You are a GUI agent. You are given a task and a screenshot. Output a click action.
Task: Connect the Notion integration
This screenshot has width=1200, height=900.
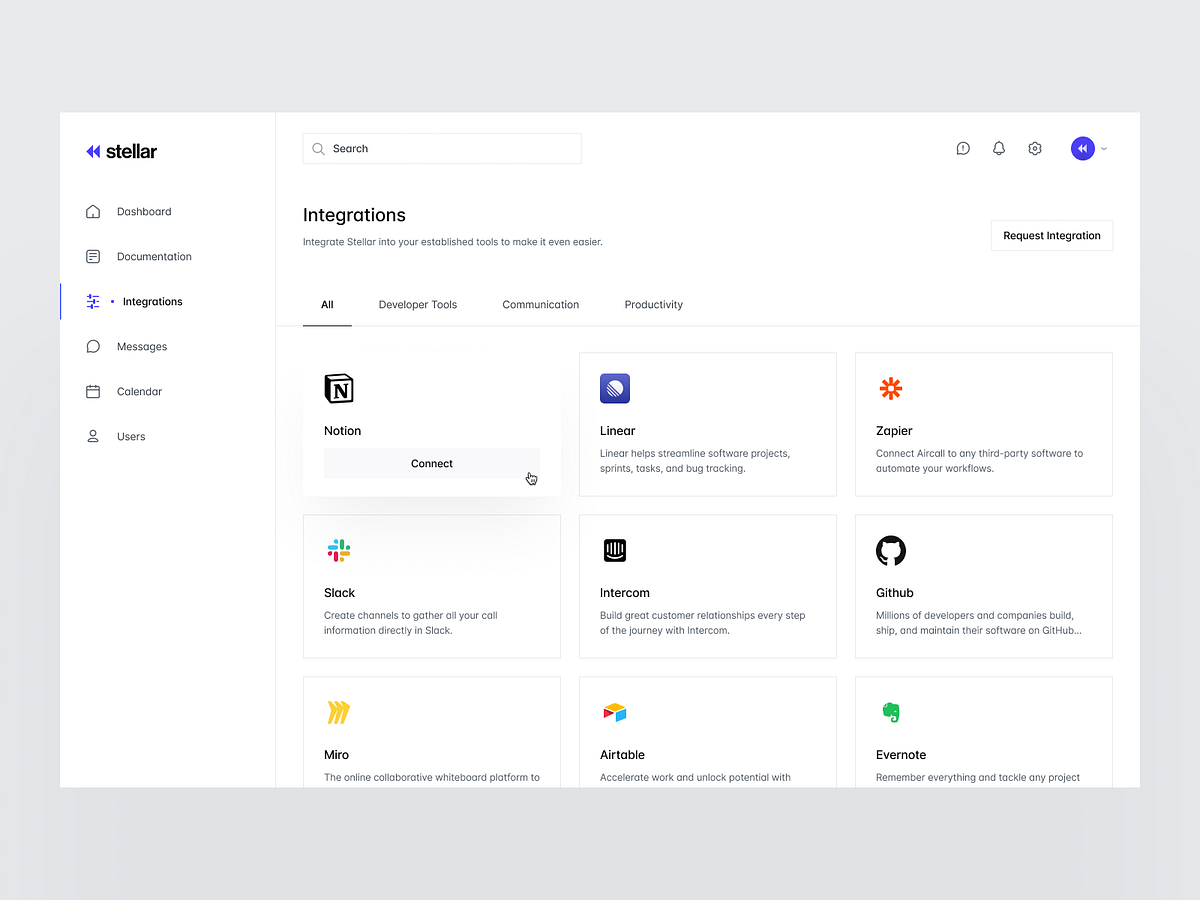431,463
